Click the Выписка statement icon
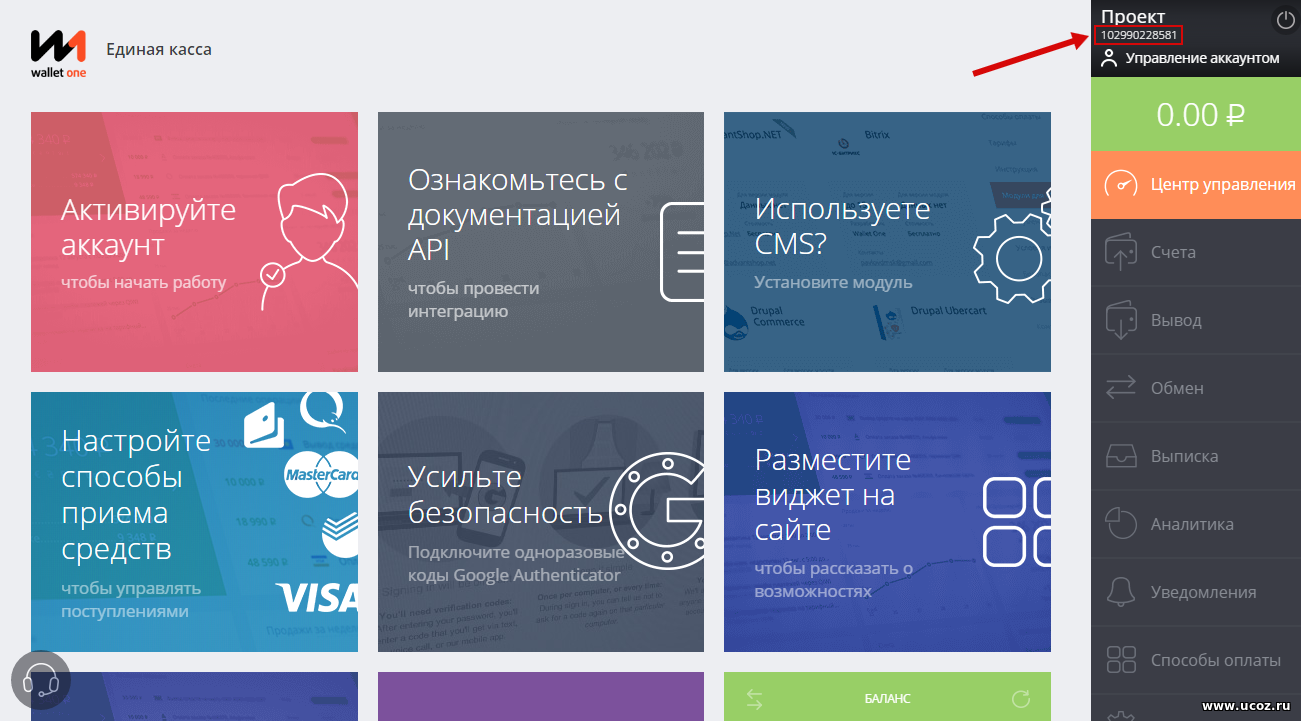 (x=1120, y=455)
